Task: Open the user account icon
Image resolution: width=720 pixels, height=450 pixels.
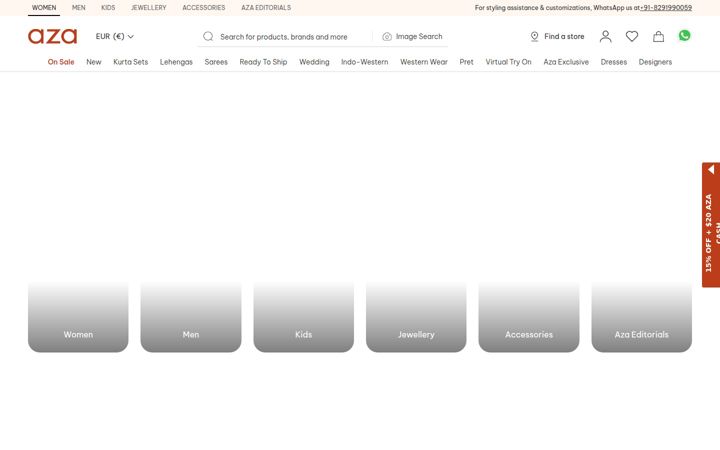Action: [x=605, y=36]
